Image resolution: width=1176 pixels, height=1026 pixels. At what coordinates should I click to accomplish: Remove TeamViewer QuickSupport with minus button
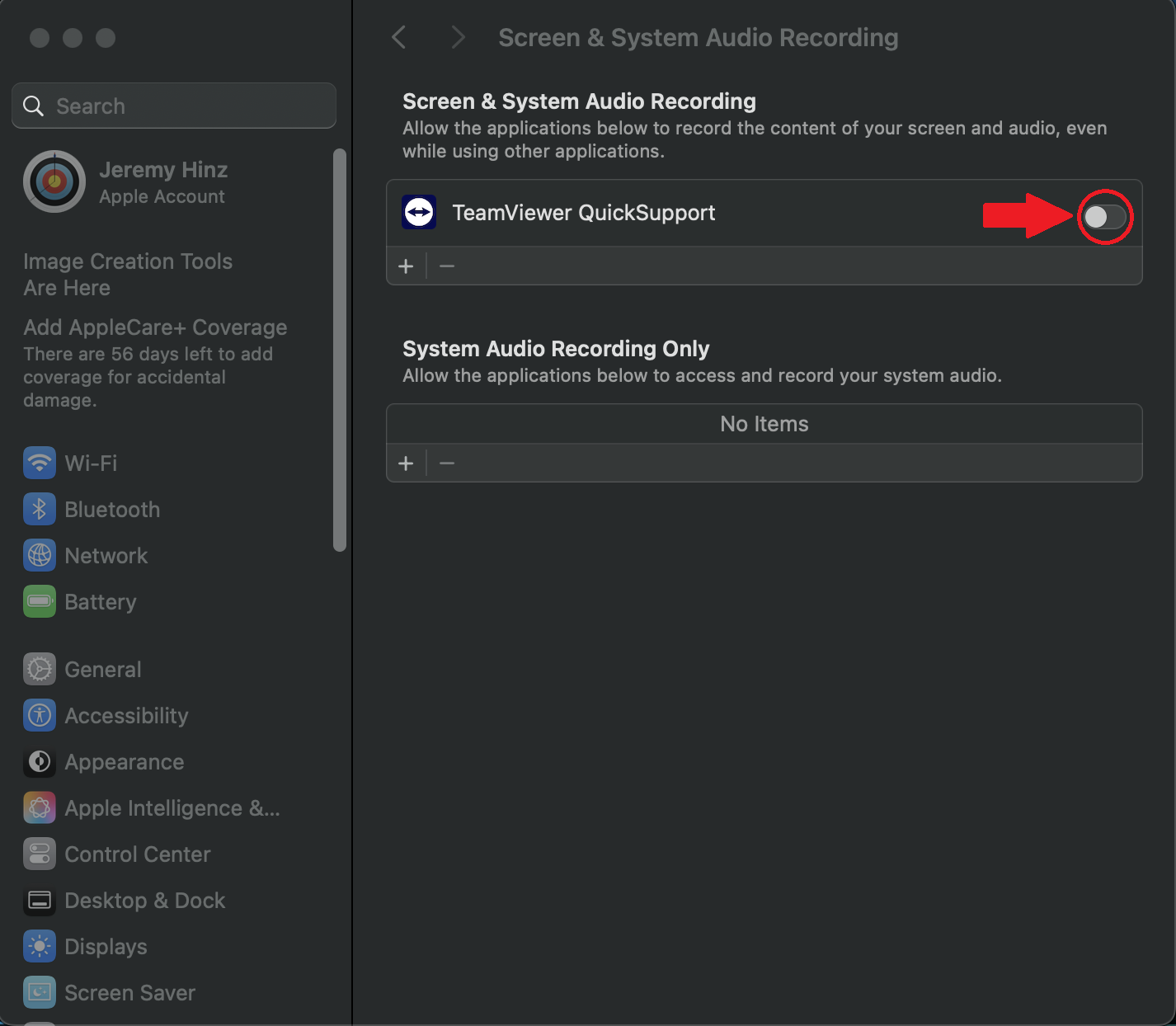pyautogui.click(x=447, y=266)
